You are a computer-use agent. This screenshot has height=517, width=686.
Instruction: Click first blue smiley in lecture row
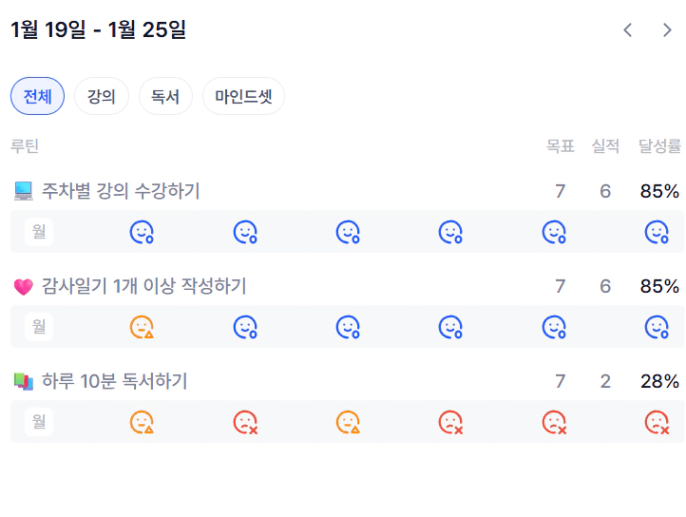142,232
